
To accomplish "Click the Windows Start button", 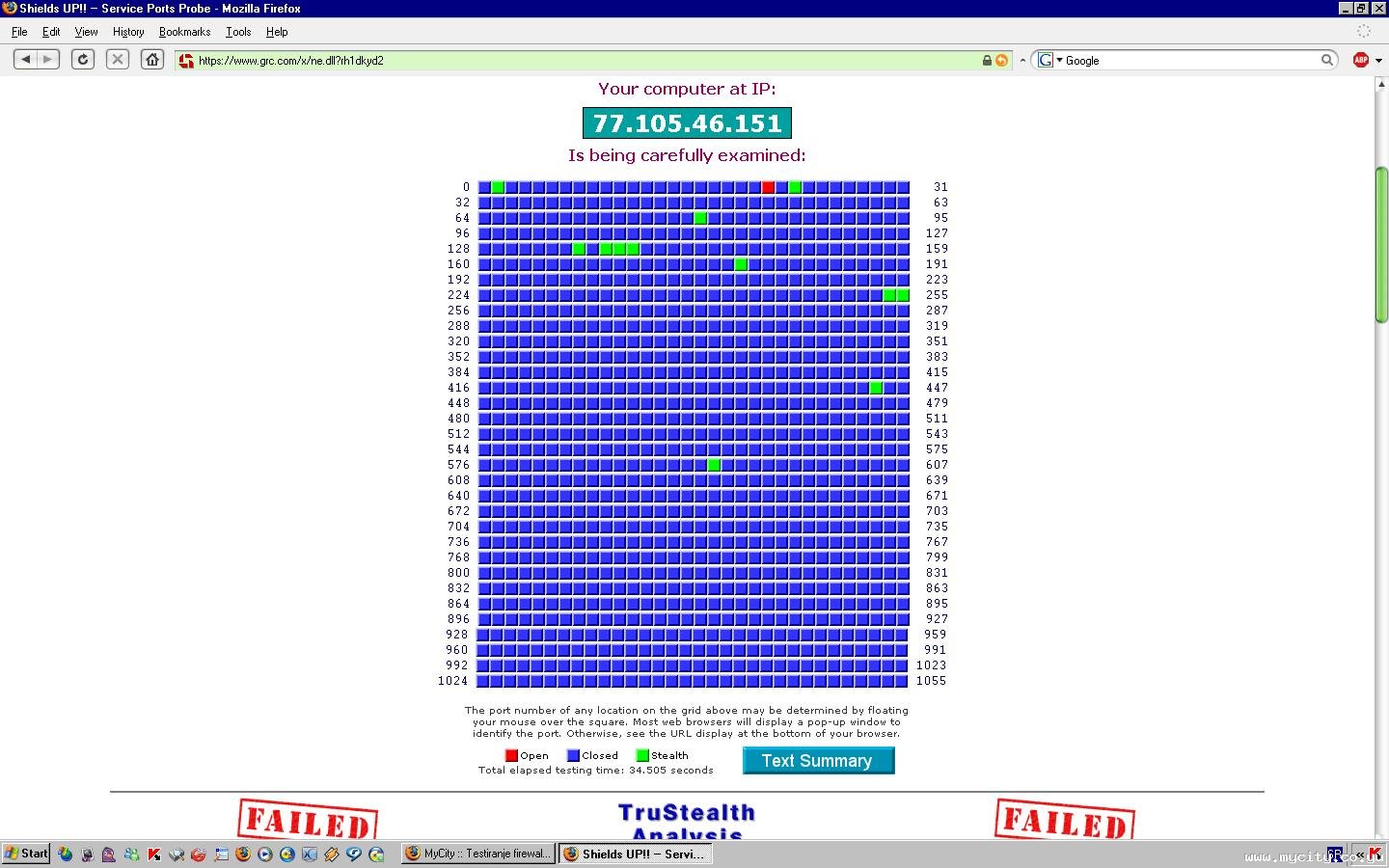I will pyautogui.click(x=26, y=854).
